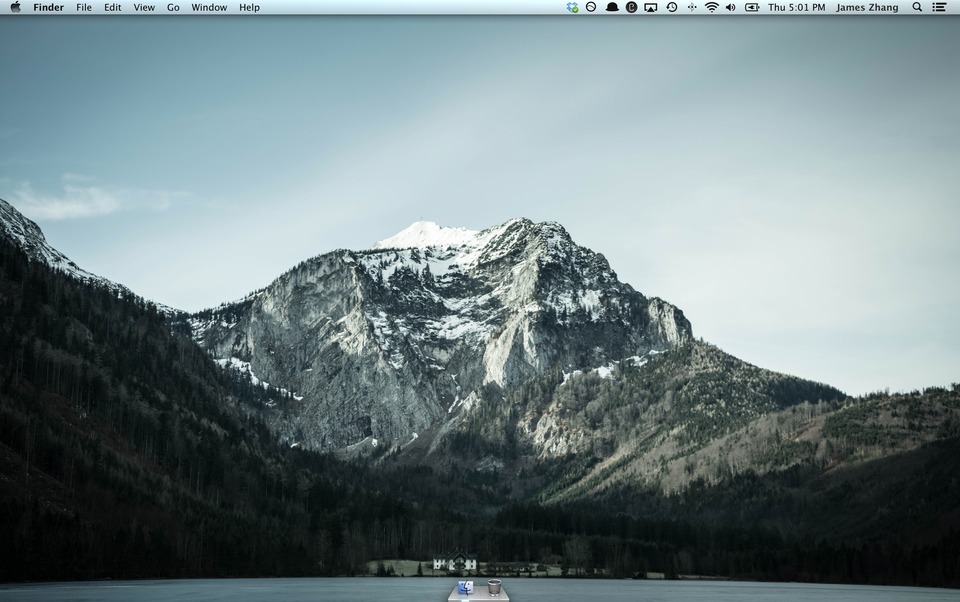Image resolution: width=960 pixels, height=602 pixels.
Task: Open the volume control icon
Action: pos(730,7)
